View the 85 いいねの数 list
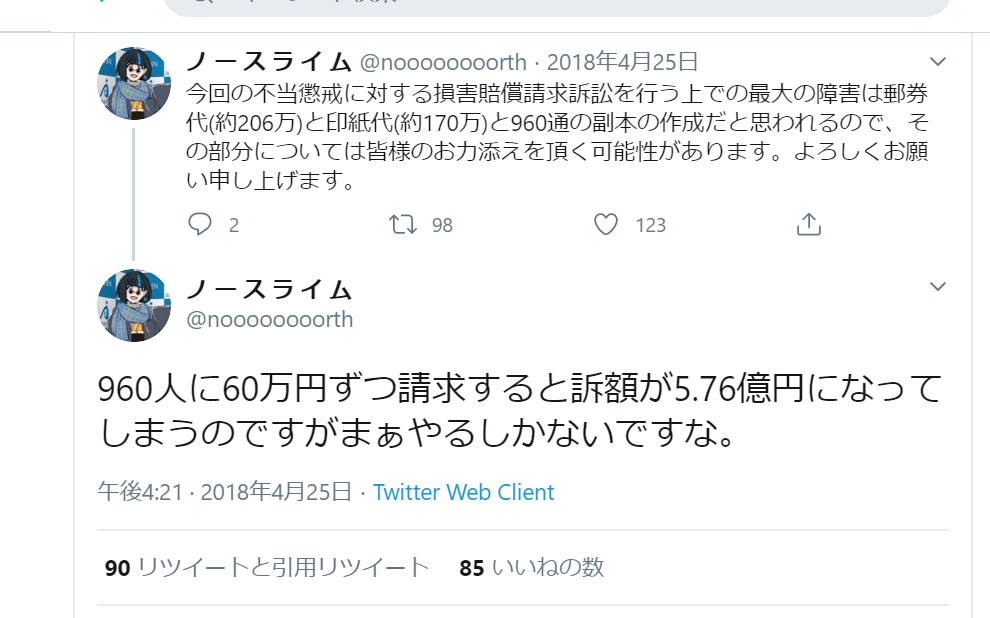Viewport: 990px width, 618px height. pyautogui.click(x=532, y=567)
